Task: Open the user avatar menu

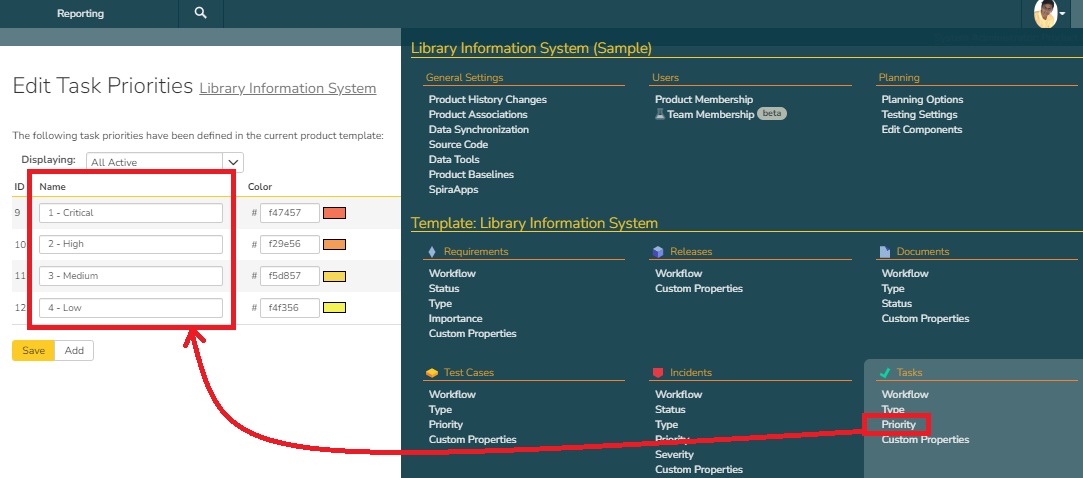Action: [1046, 14]
